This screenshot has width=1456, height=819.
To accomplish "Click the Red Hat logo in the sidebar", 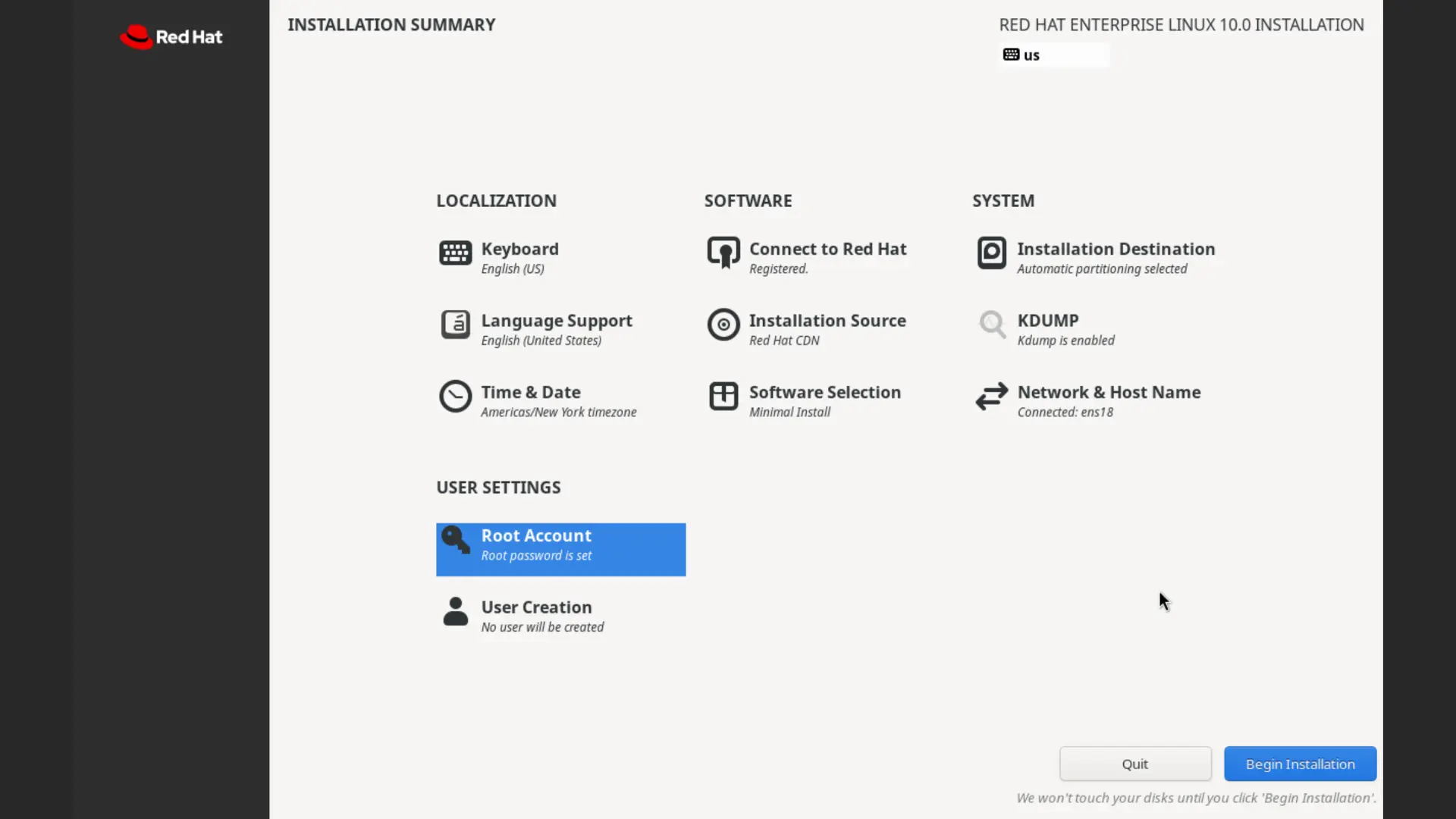I will click(x=171, y=37).
